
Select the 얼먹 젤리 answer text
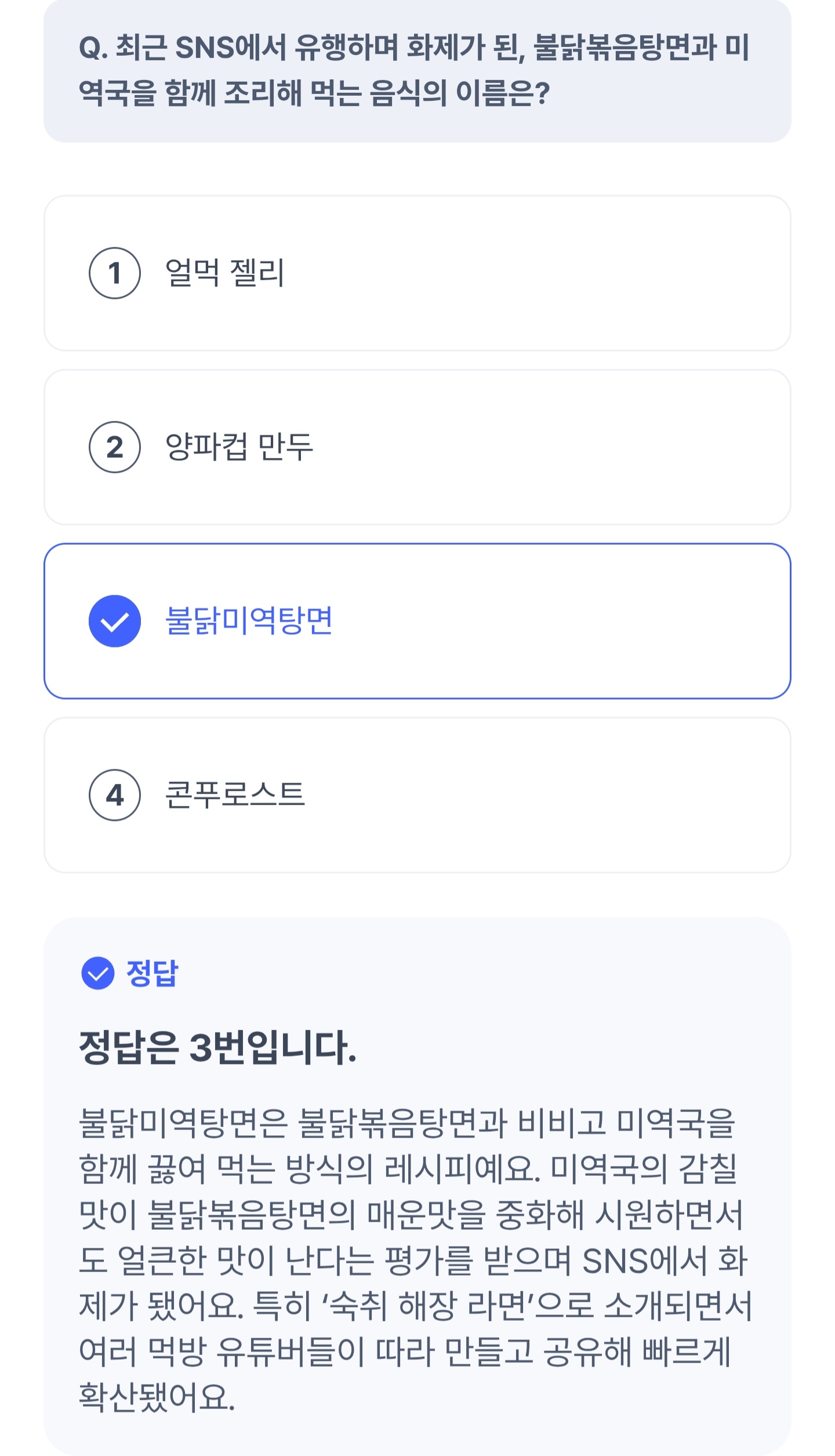click(x=224, y=273)
